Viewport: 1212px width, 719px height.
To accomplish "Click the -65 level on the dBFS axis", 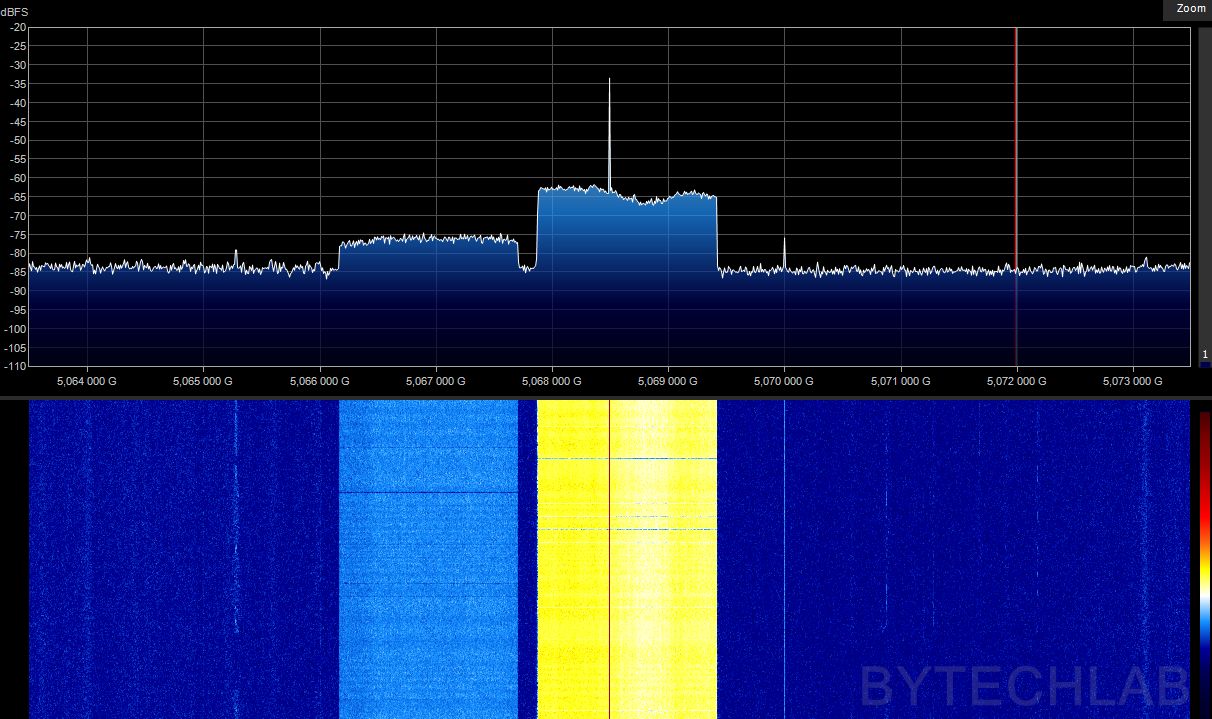I will tap(18, 197).
